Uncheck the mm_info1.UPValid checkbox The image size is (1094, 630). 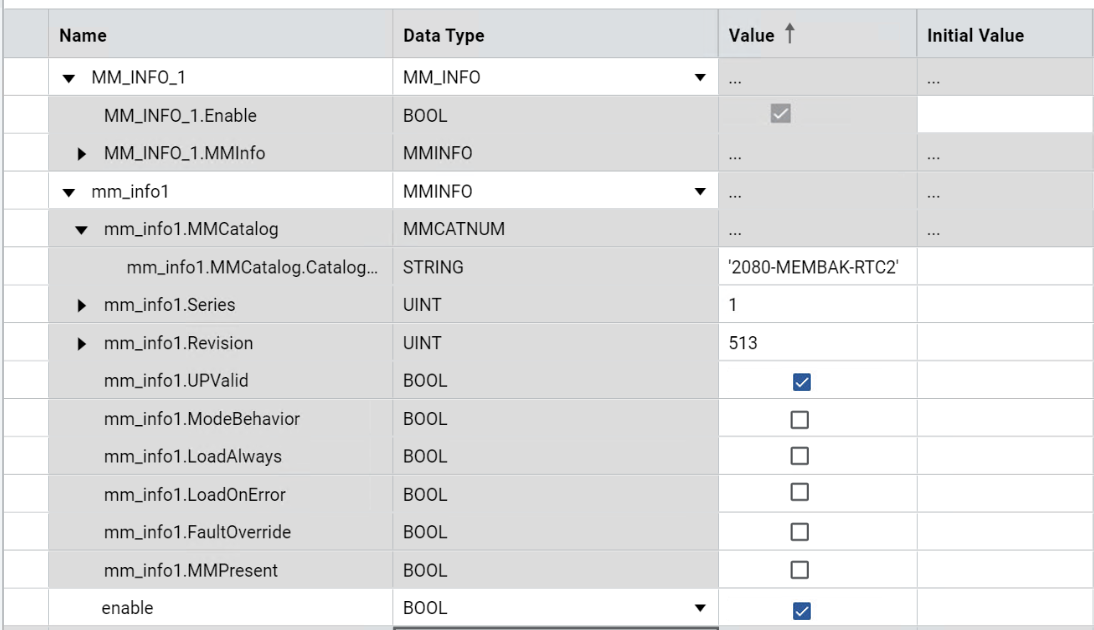point(800,382)
